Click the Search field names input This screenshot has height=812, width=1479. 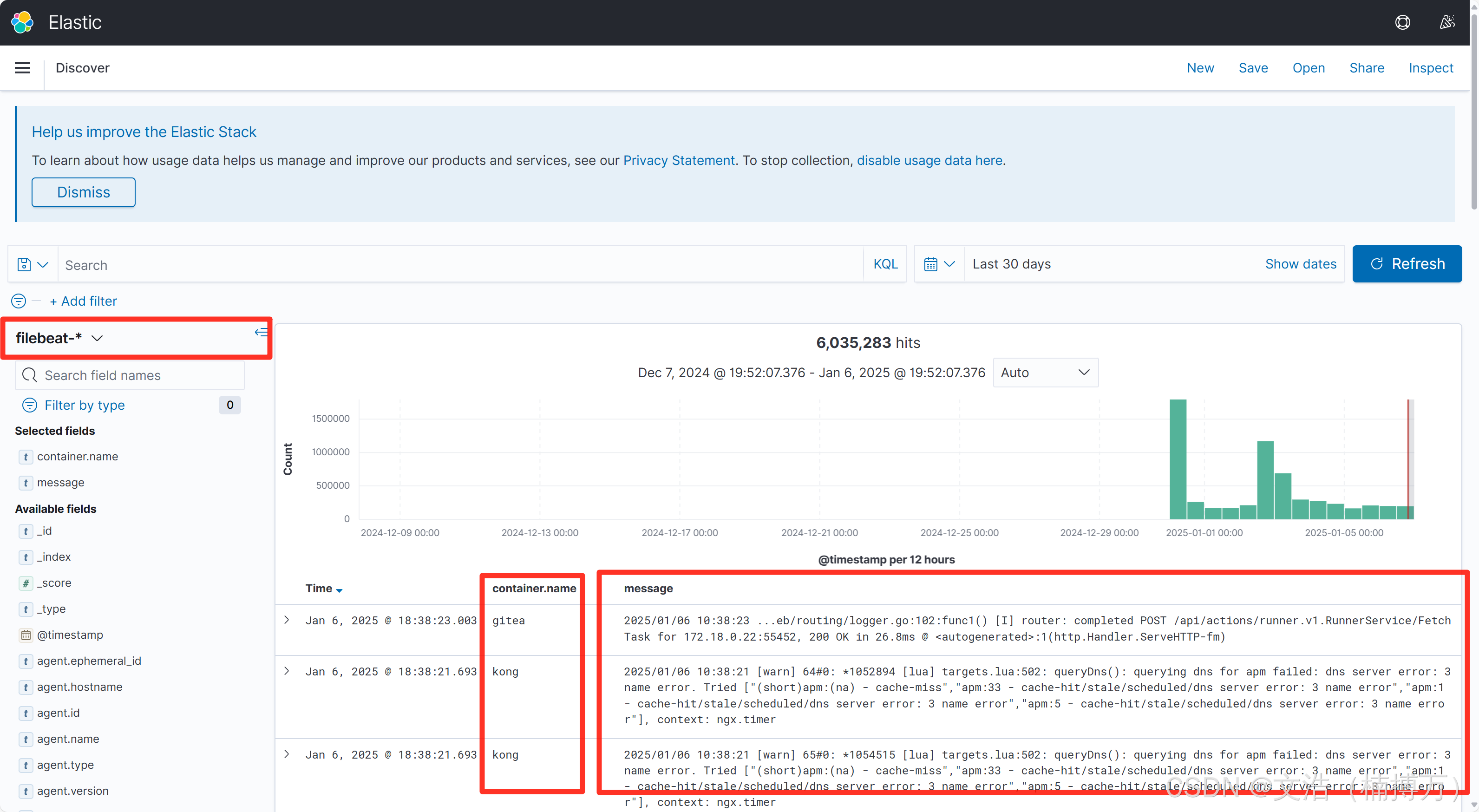coord(130,375)
